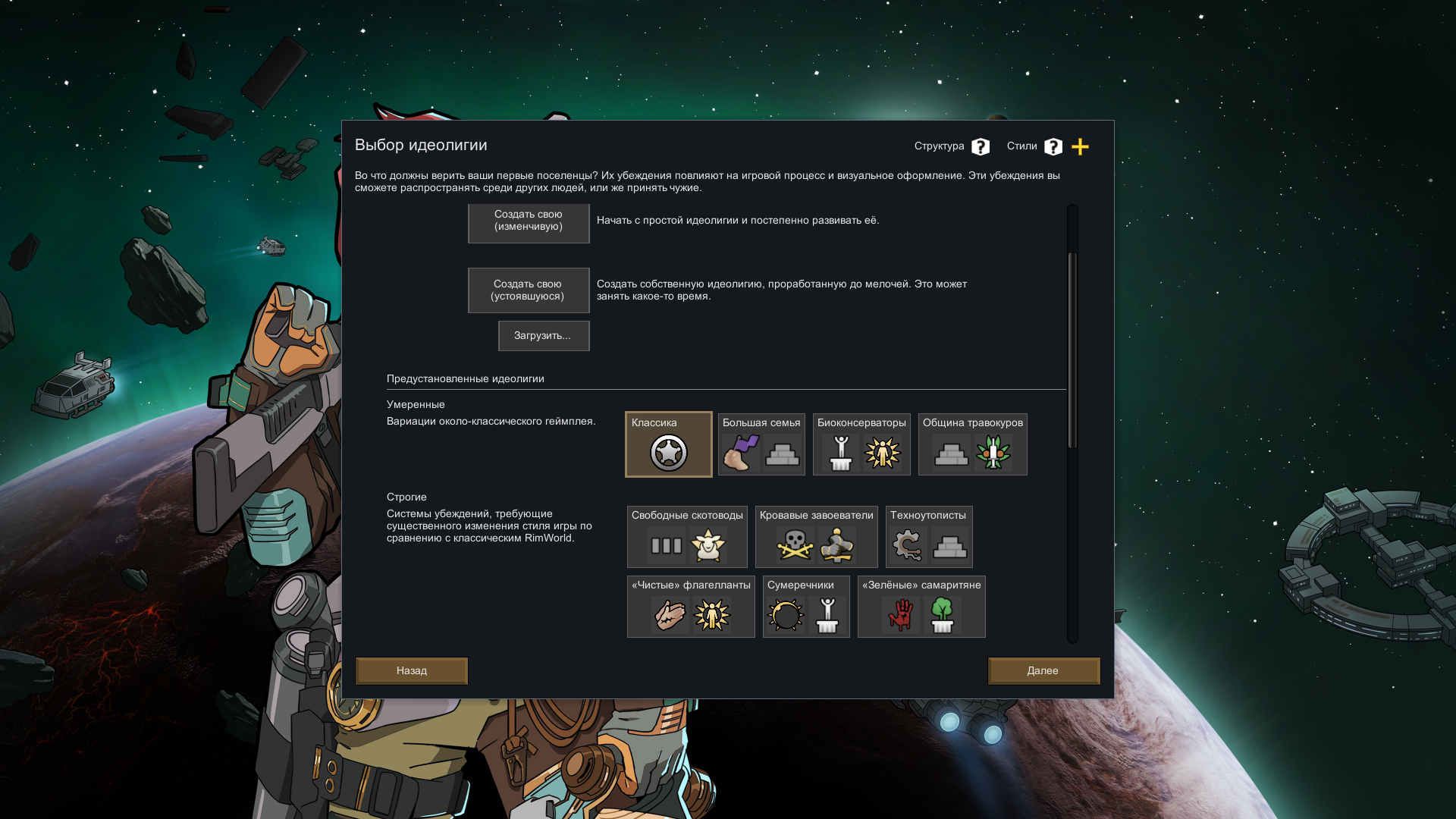Image resolution: width=1456 pixels, height=819 pixels.
Task: Click the figure-on-pedestal icon in Биоконсерваторы
Action: click(x=841, y=453)
